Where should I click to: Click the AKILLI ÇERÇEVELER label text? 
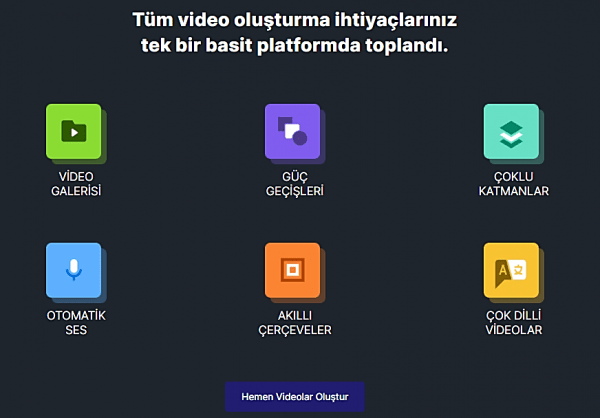point(295,323)
